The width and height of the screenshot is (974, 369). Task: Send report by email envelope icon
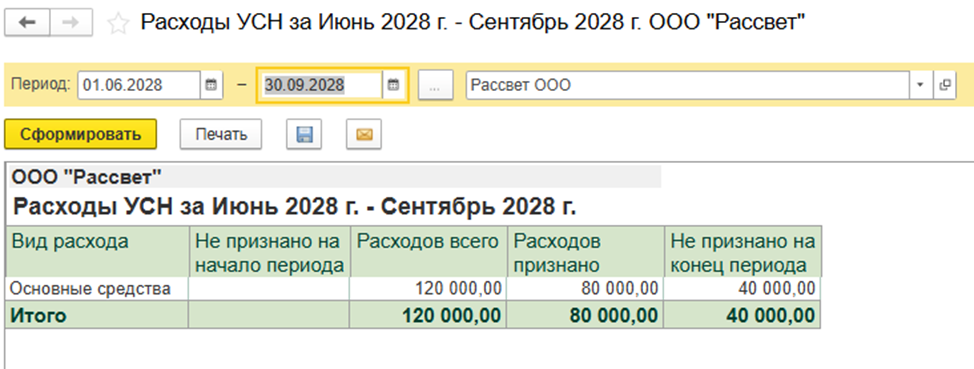pos(364,134)
